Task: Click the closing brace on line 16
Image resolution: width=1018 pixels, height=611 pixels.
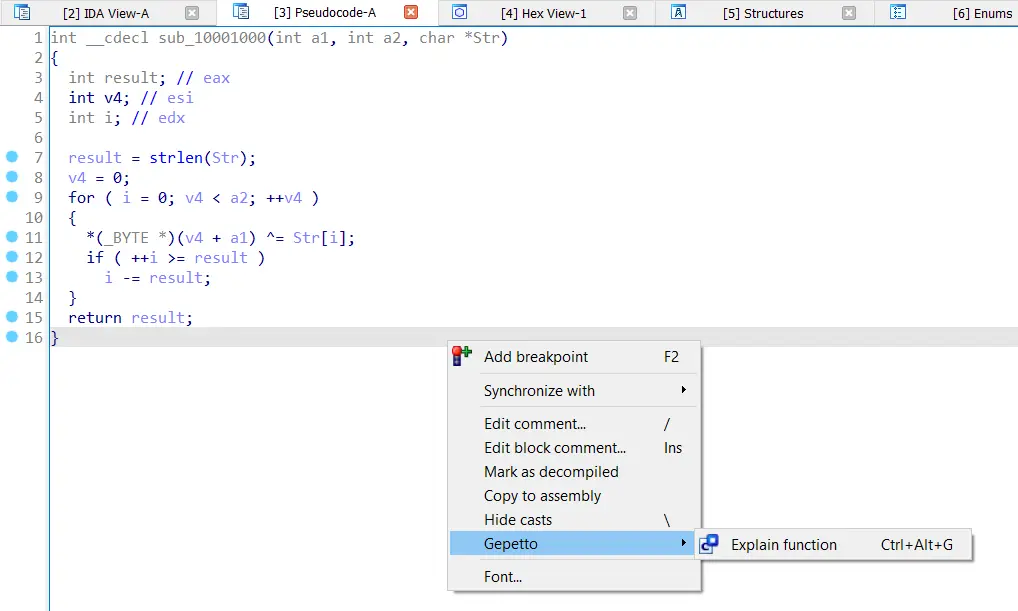Action: coord(55,338)
